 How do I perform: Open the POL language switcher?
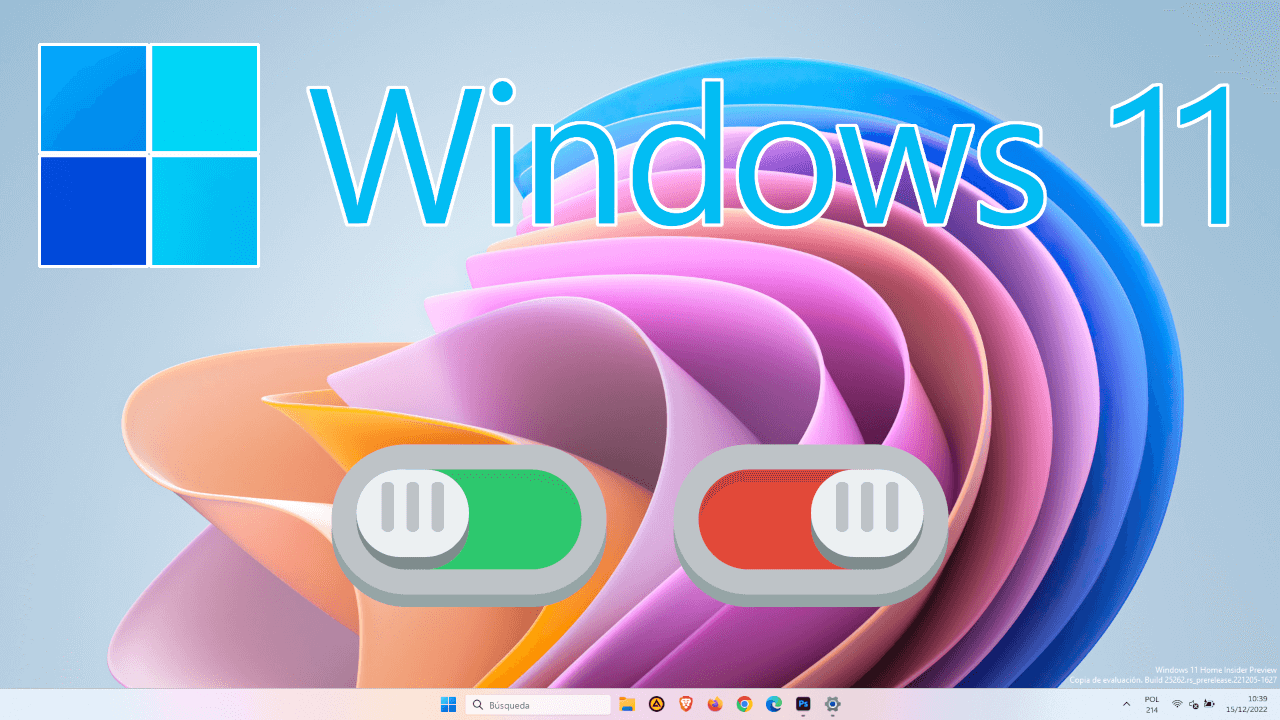[x=1152, y=704]
